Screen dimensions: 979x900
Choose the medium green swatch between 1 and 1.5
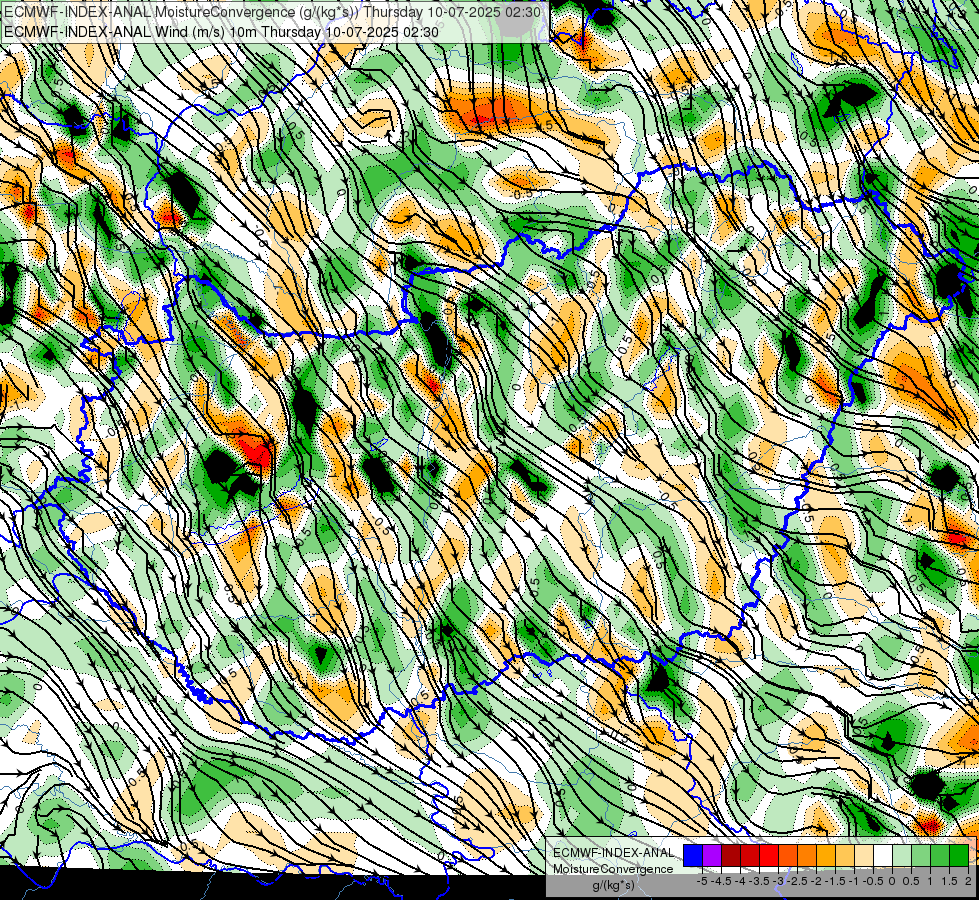(x=940, y=856)
